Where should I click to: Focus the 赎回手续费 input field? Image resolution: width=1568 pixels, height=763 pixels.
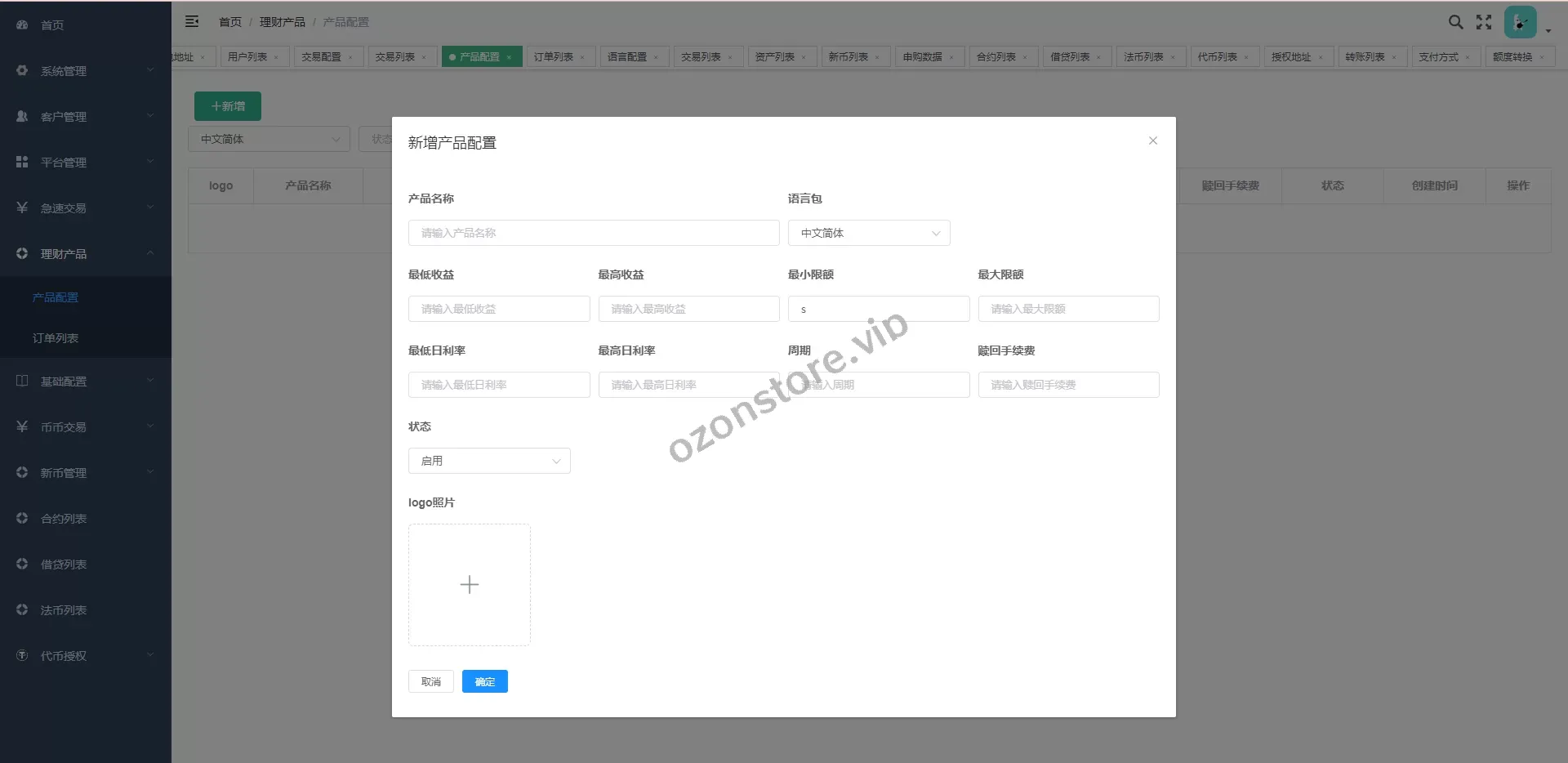coord(1067,385)
